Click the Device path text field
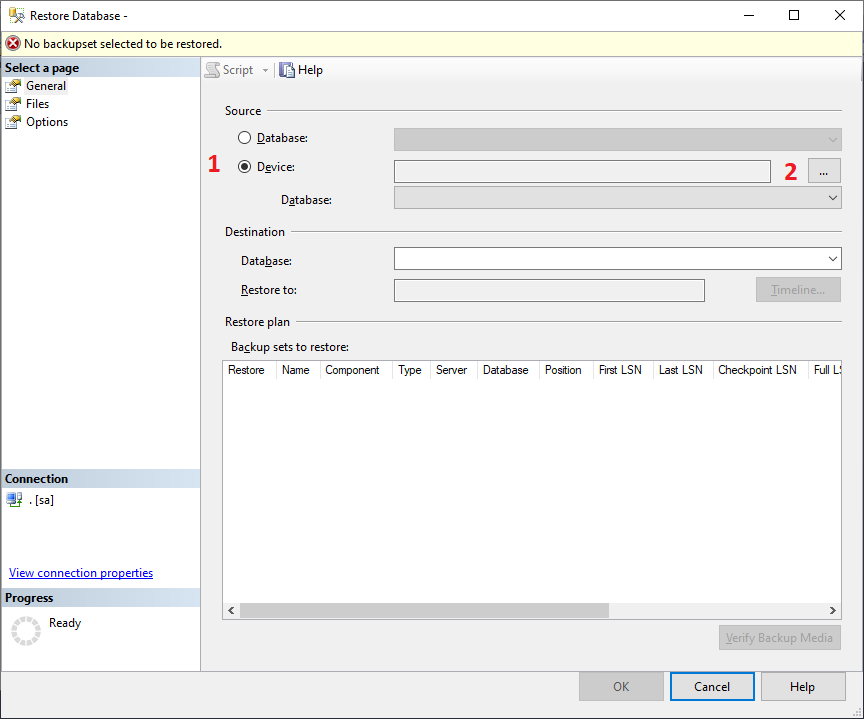The image size is (864, 719). click(x=582, y=171)
